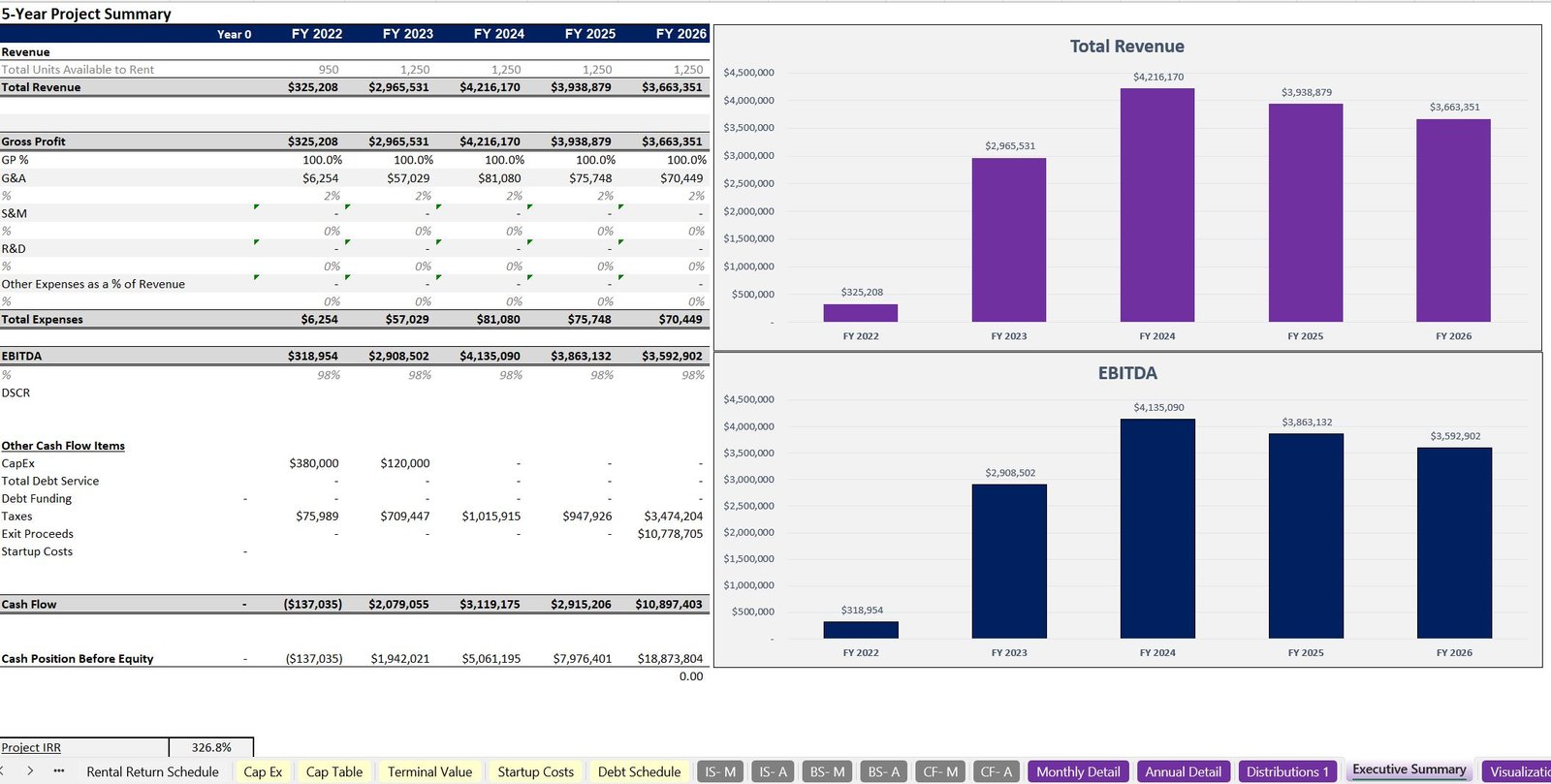Go to Distributions 1 sheet
Image resolution: width=1551 pixels, height=784 pixels.
tap(1286, 772)
